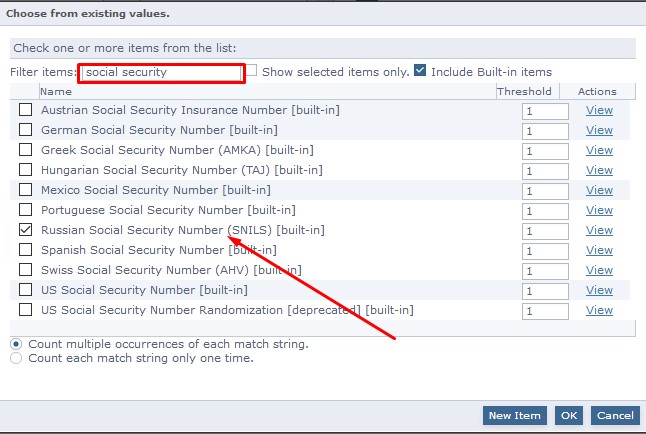The height and width of the screenshot is (434, 646).
Task: View the Hungarian Social Security Number (TAJ) item
Action: coord(599,170)
